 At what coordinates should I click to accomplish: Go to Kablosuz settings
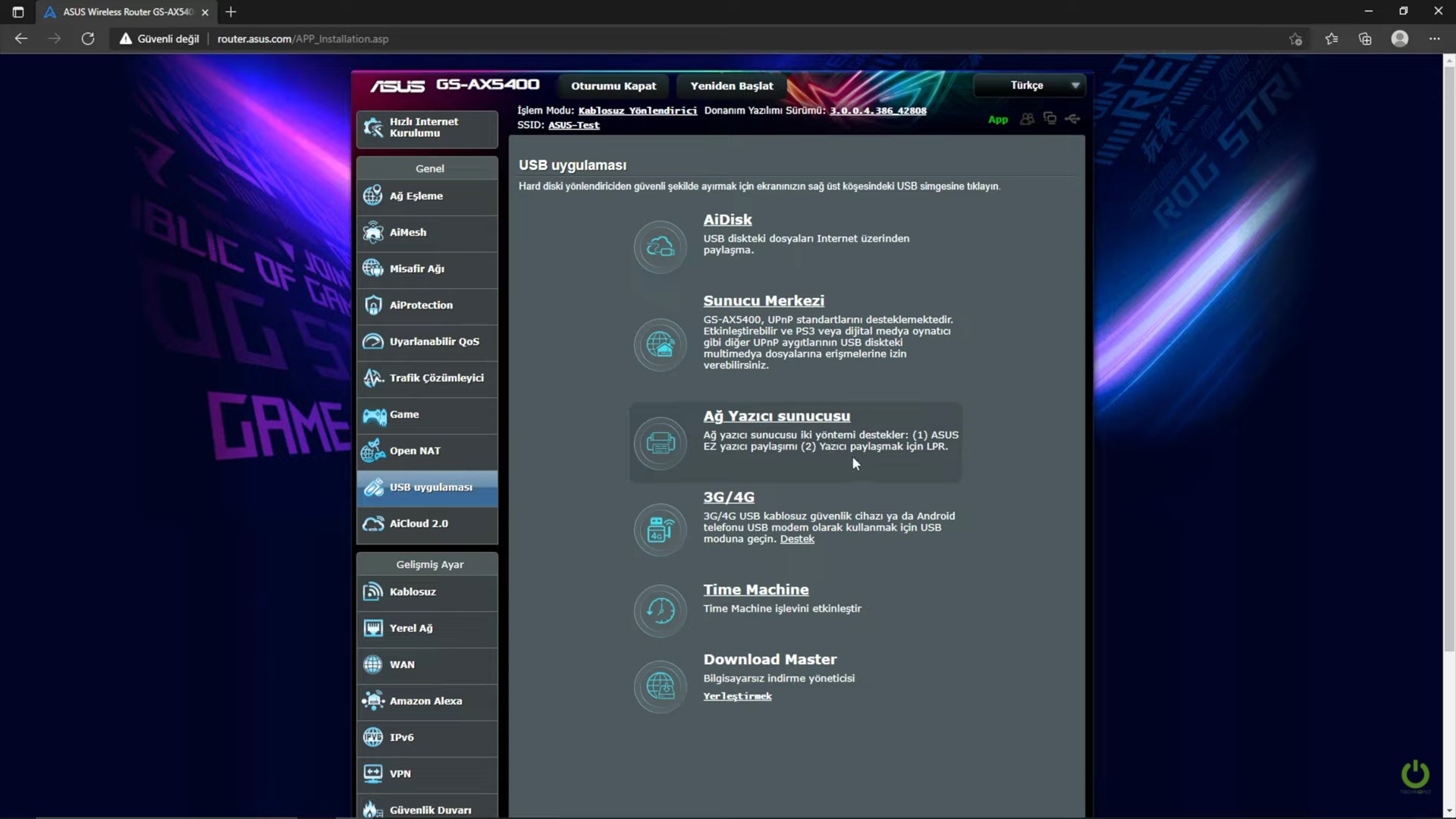[427, 592]
